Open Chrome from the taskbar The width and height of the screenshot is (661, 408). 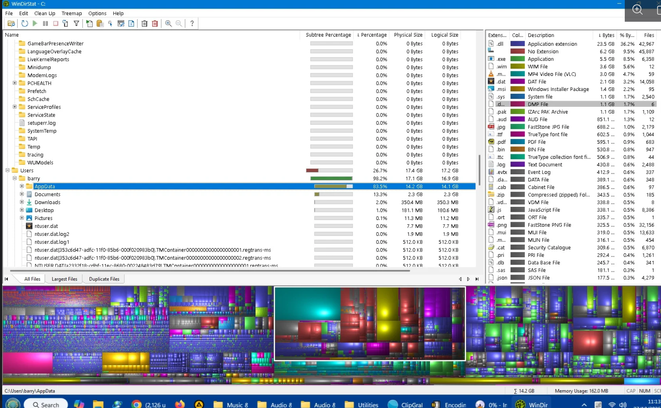tap(136, 404)
